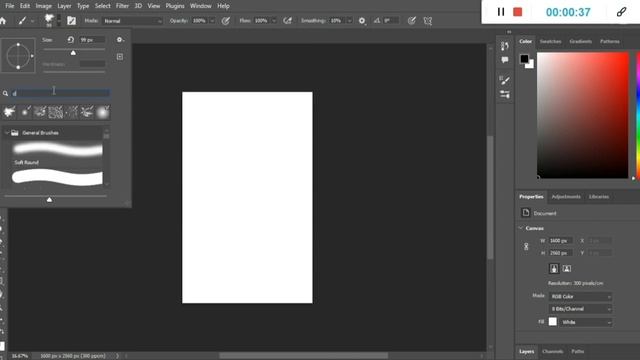Reset brush size using the circular arrow icon
Viewport: 640px width, 360px height.
(71, 40)
